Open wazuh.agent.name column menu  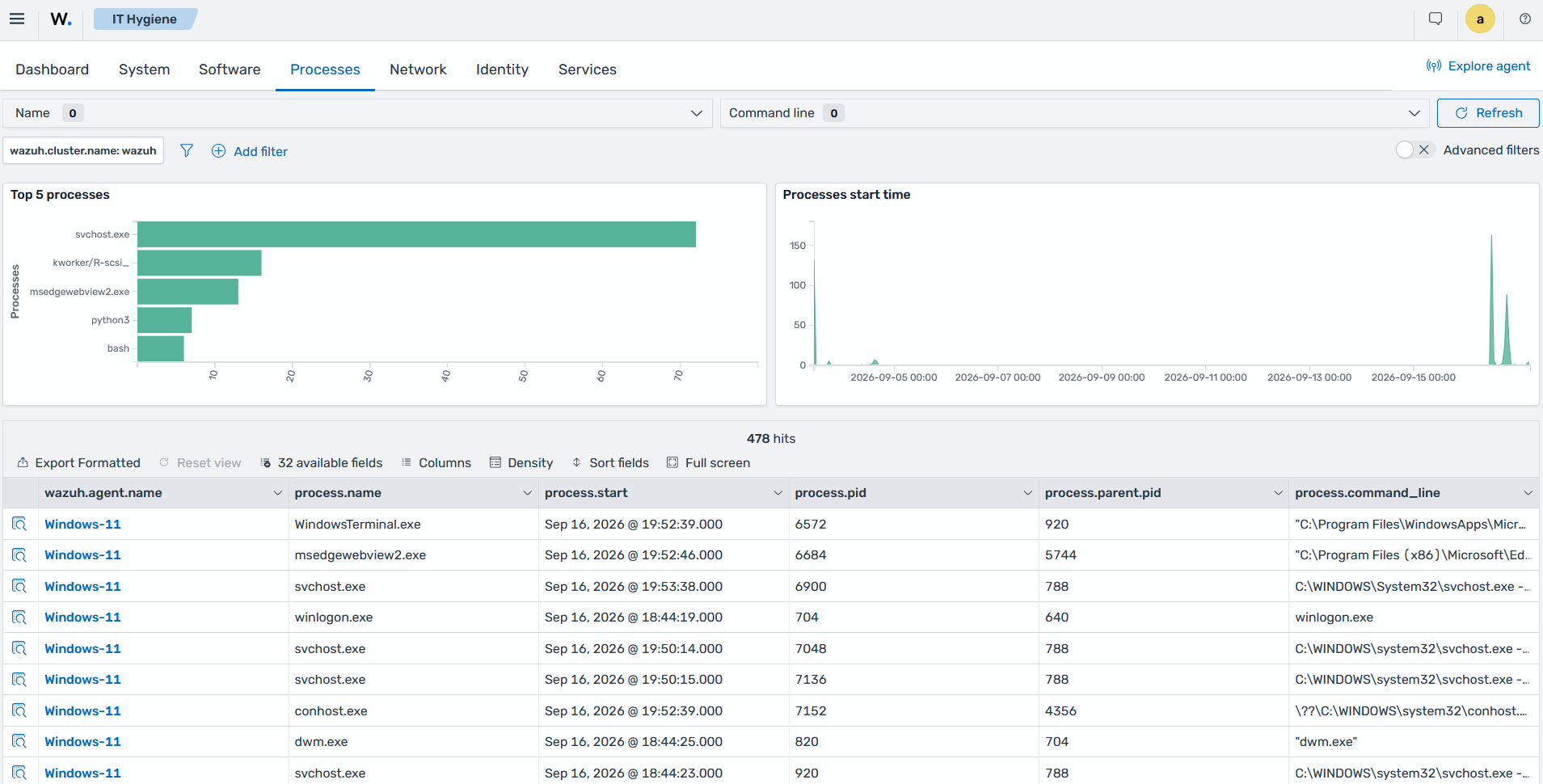point(277,493)
